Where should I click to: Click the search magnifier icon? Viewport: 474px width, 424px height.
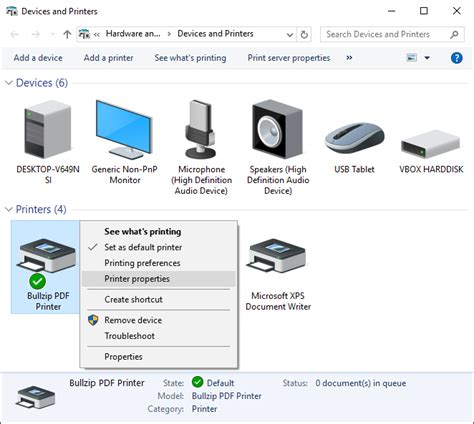[454, 34]
